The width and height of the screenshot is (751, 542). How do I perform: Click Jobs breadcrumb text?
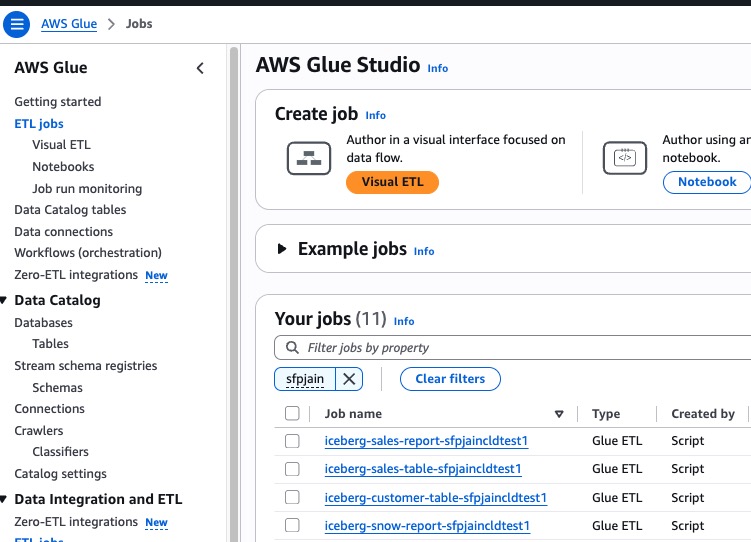139,23
